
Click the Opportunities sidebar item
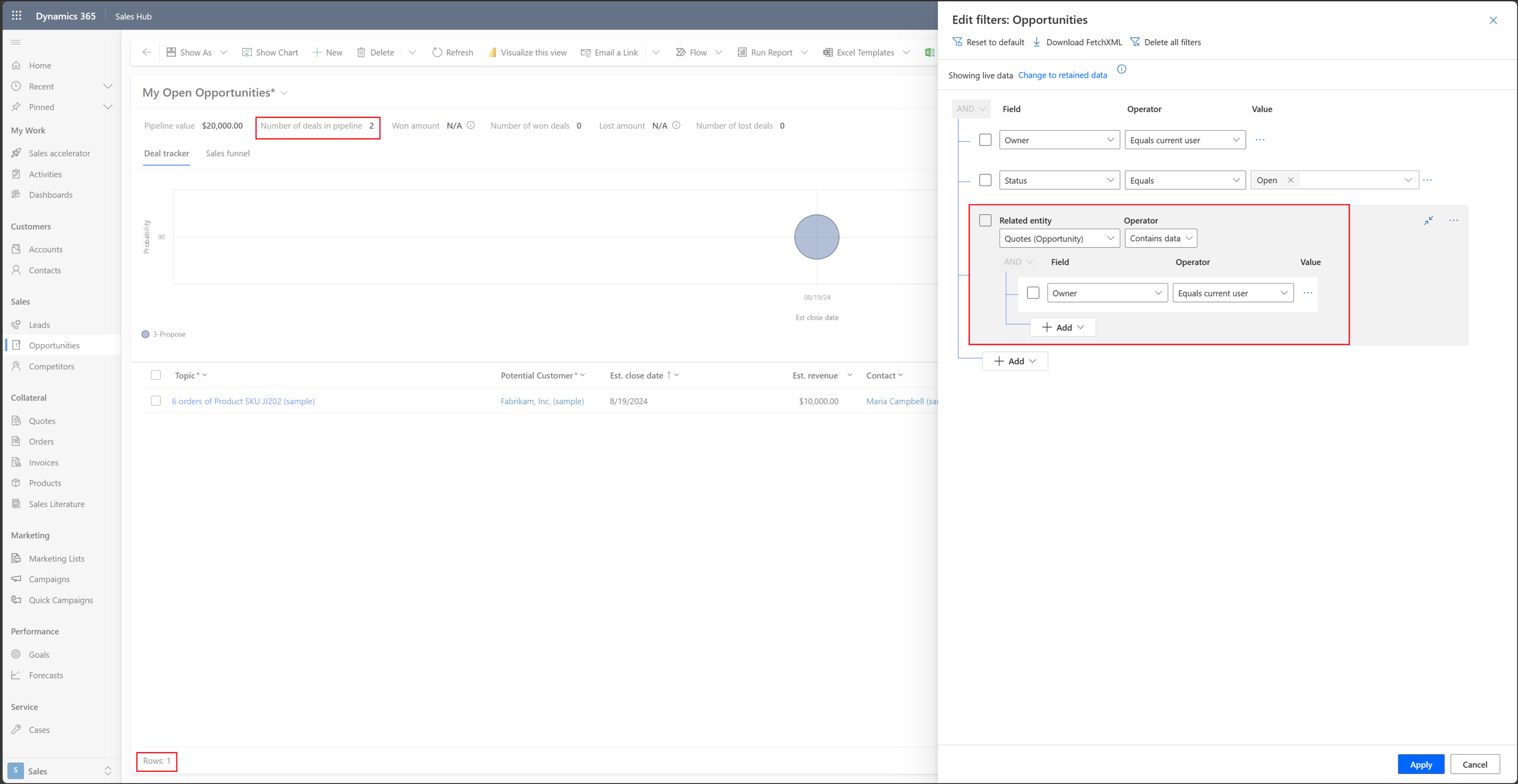(54, 345)
